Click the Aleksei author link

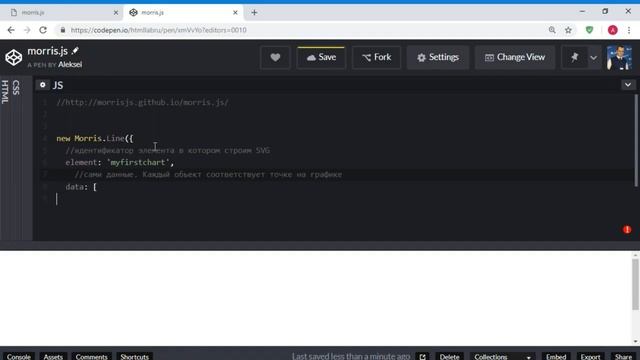coord(70,64)
